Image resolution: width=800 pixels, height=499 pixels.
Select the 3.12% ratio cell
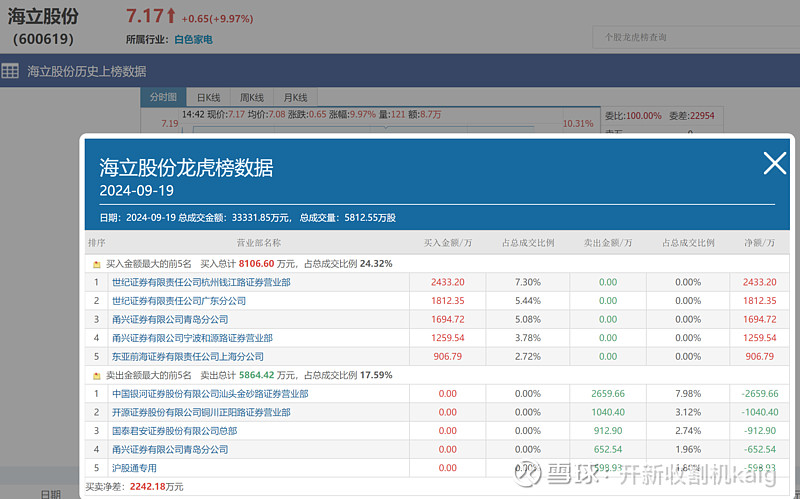(x=688, y=412)
